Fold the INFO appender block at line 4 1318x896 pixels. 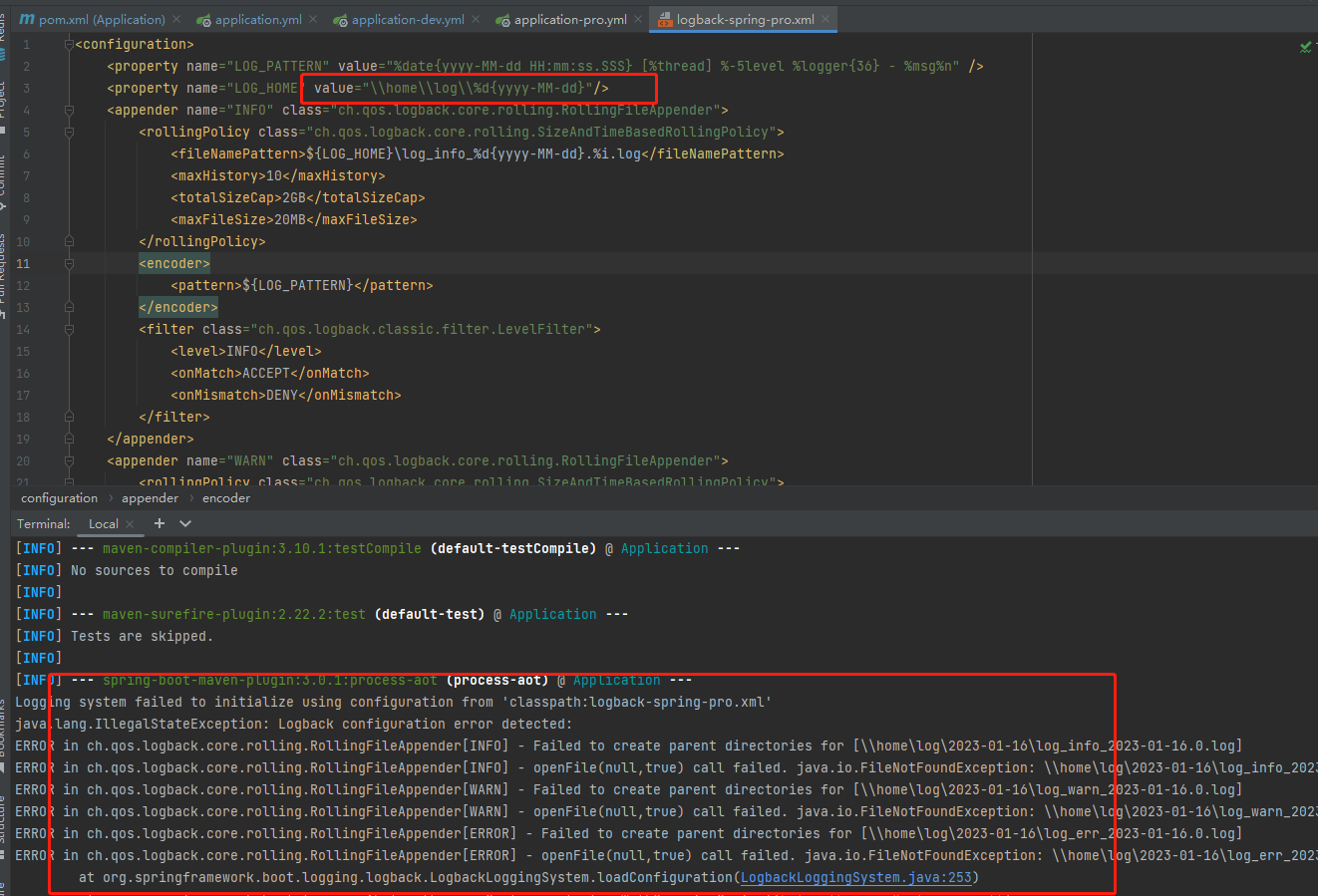point(69,110)
